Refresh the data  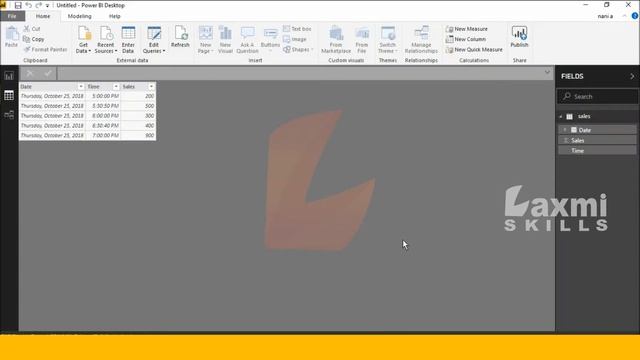(180, 37)
